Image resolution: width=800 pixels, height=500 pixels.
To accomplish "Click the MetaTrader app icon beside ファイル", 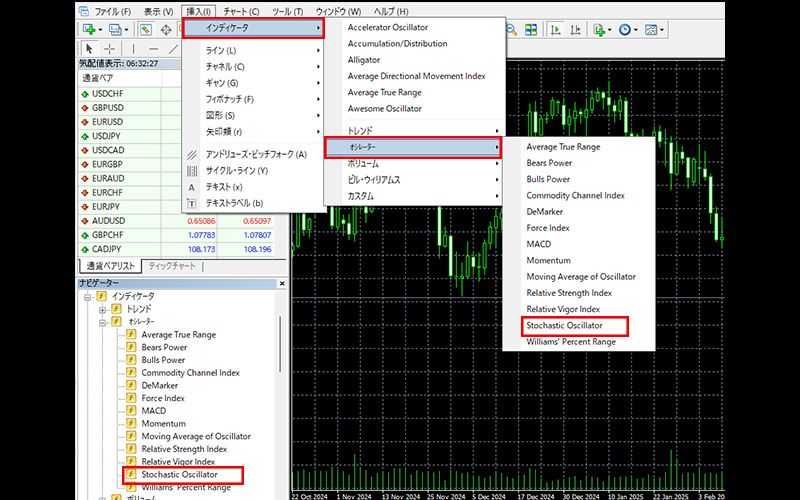I will (x=84, y=11).
